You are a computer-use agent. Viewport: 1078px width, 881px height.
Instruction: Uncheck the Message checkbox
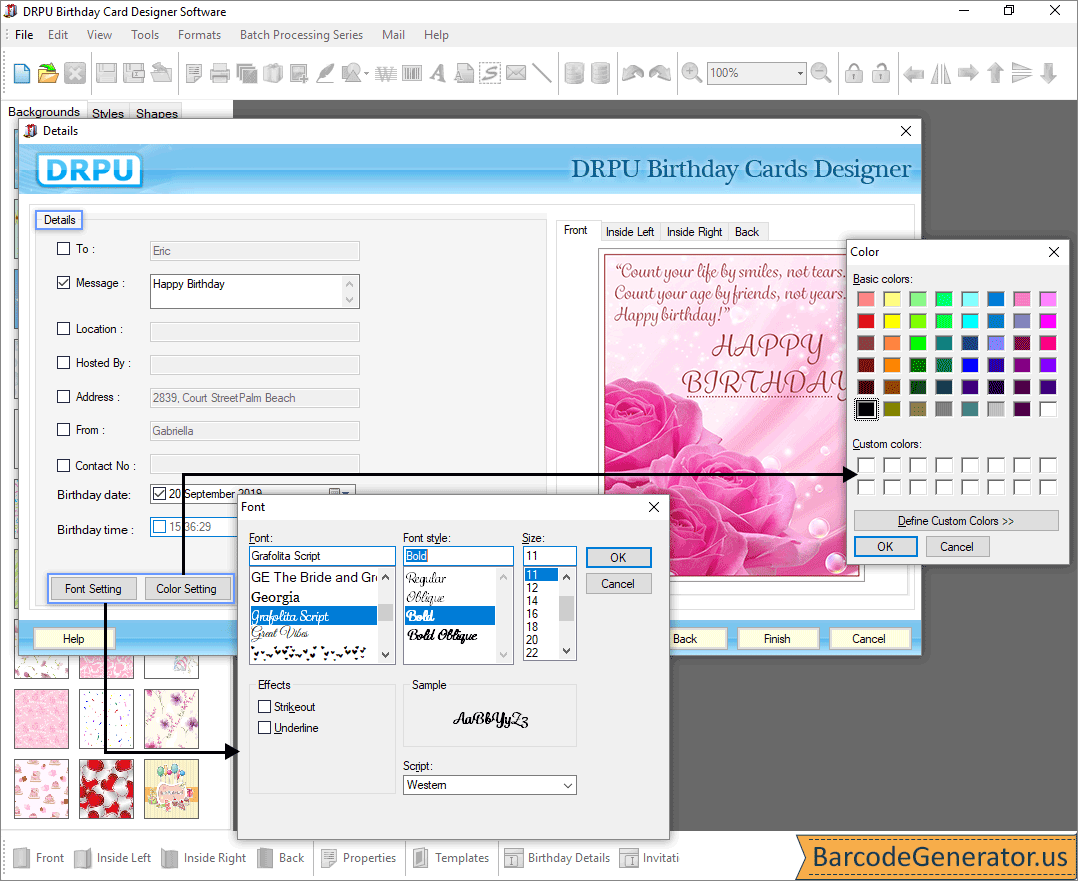tap(63, 283)
